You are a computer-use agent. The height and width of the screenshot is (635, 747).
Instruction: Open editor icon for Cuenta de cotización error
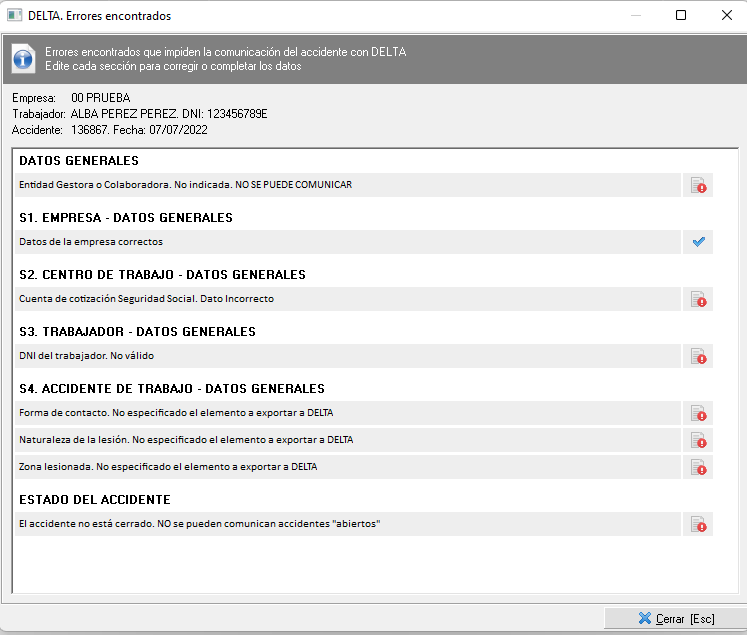(x=698, y=299)
